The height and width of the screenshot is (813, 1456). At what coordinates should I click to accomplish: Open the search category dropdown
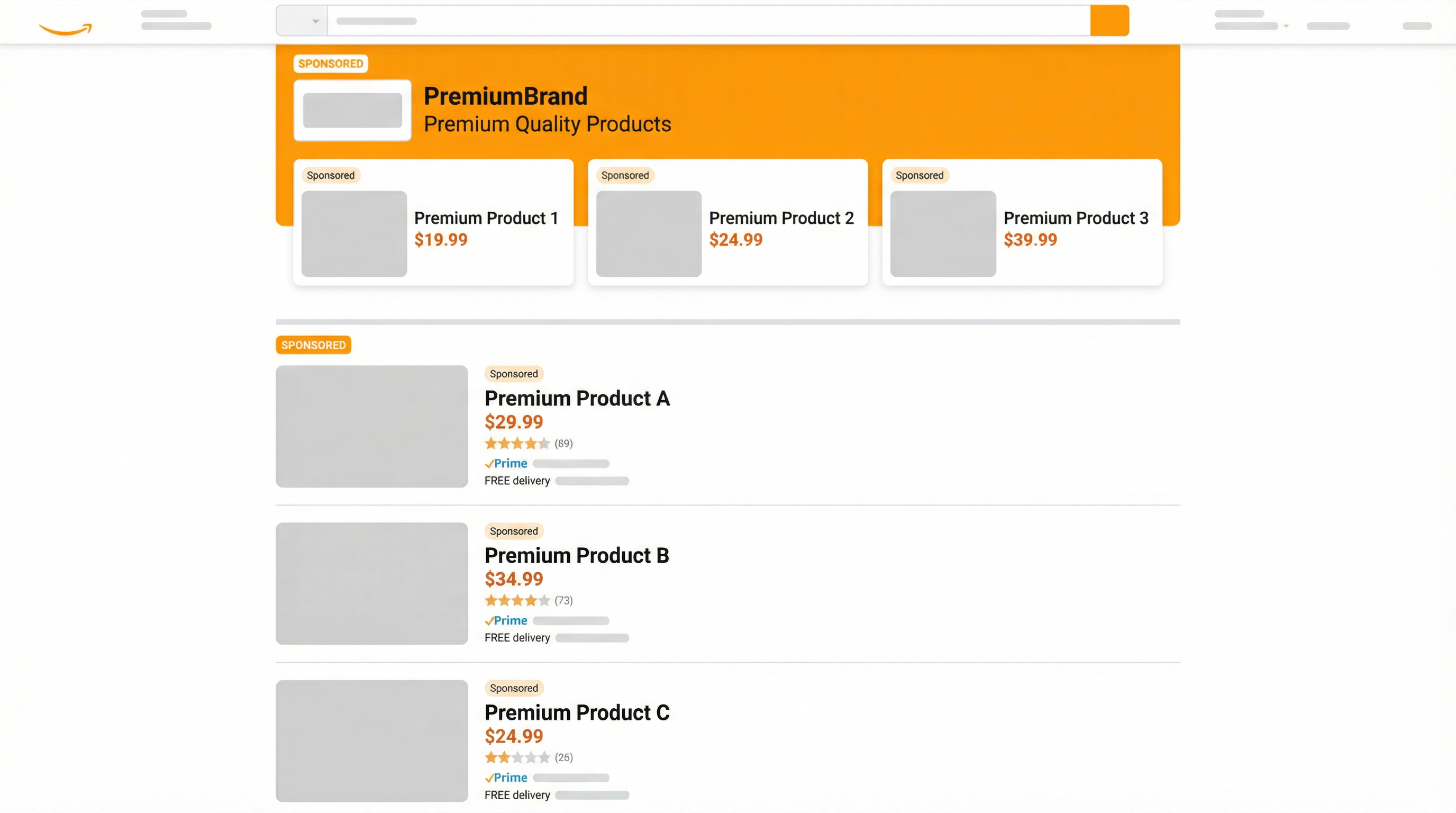tap(301, 20)
